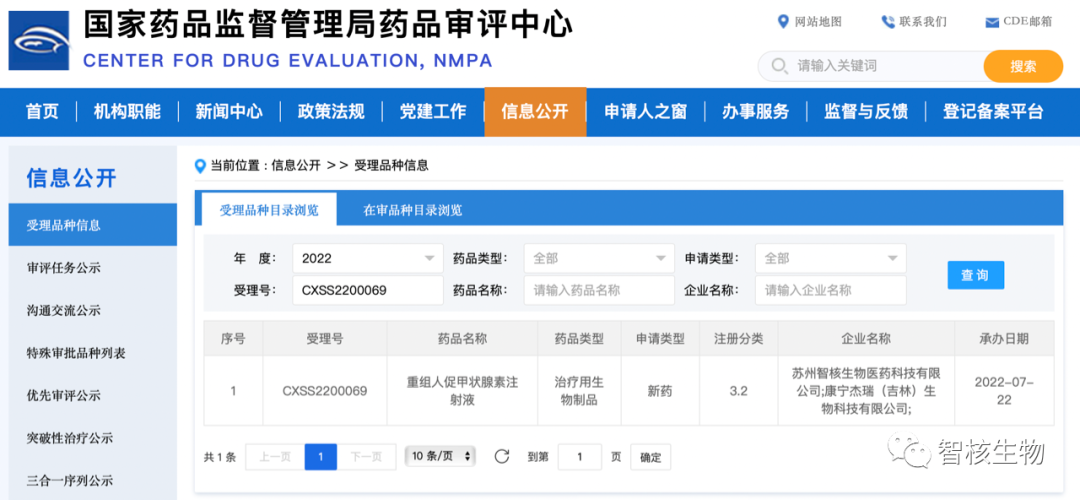Click the orange 搜索 button

[1022, 67]
